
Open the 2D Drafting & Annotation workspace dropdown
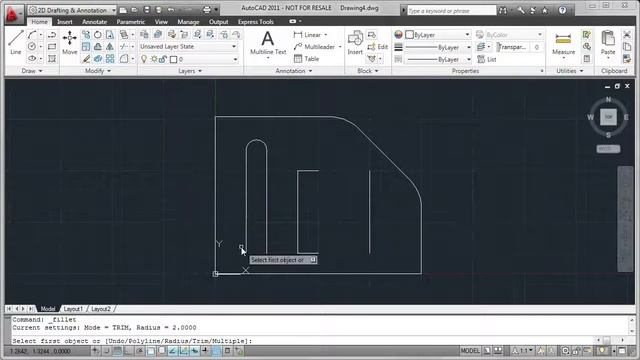pyautogui.click(x=72, y=10)
